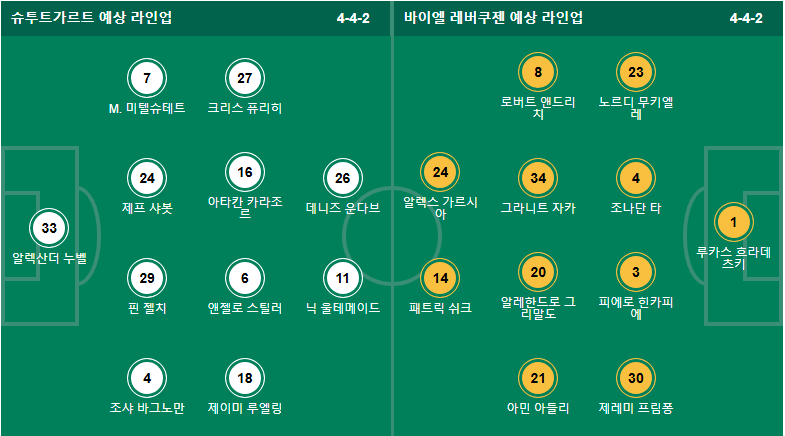Image resolution: width=785 pixels, height=436 pixels.
Task: Open the 슈투트가르트 예상 라인업 header
Action: pos(92,18)
